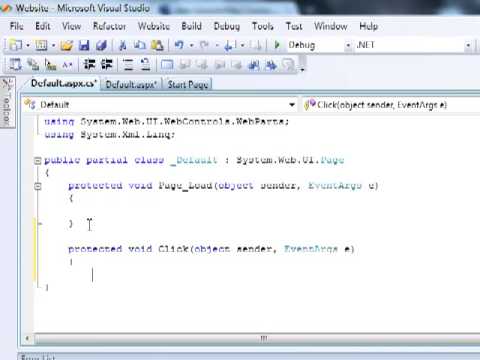Switch to the Default.aspx.cs tab
The width and height of the screenshot is (480, 360).
(x=63, y=83)
